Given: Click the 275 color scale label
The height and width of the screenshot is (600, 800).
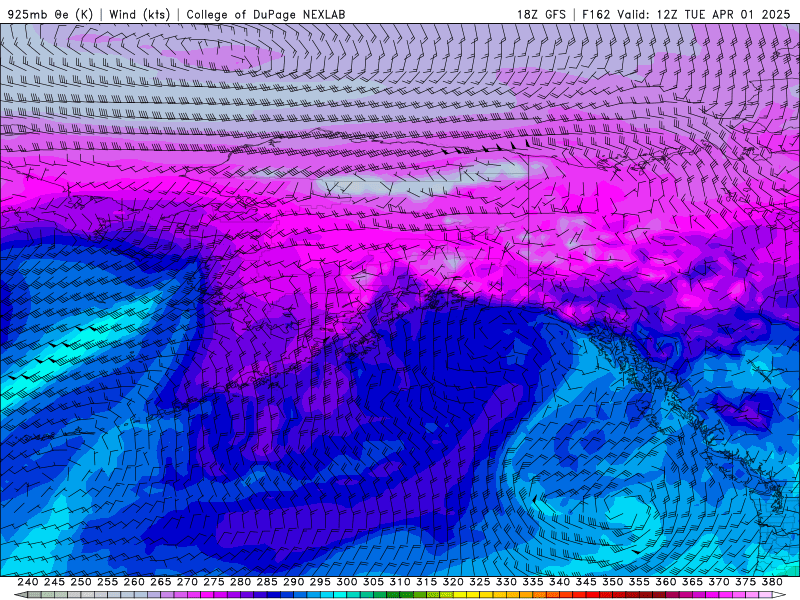Looking at the screenshot, I should [214, 582].
